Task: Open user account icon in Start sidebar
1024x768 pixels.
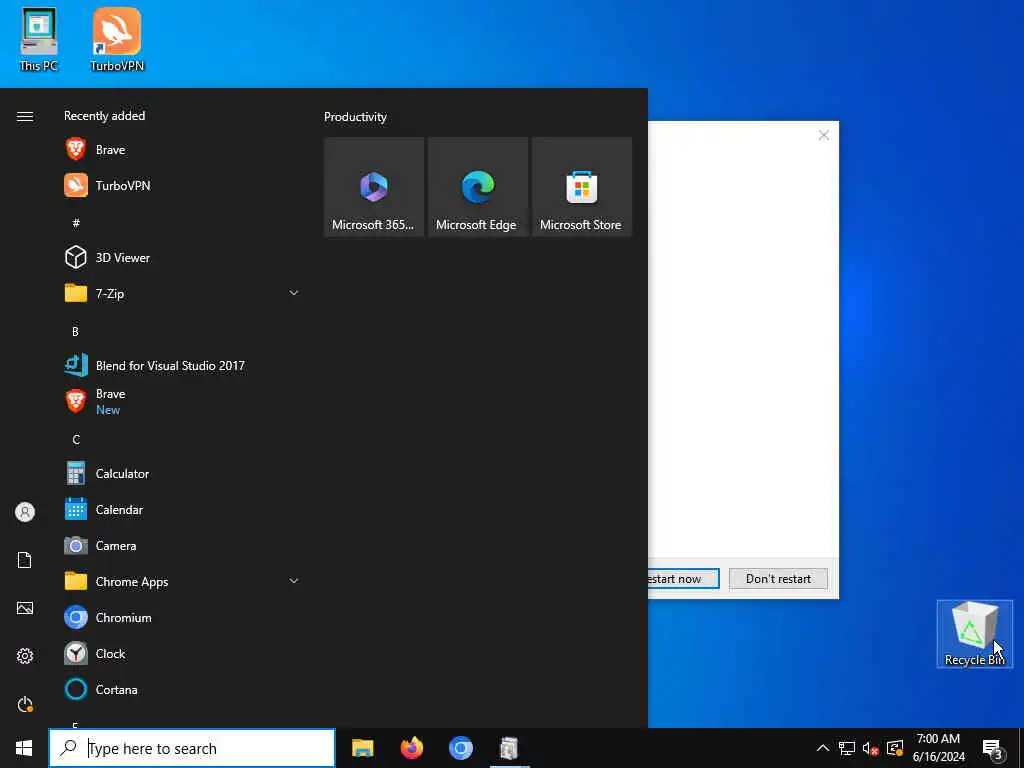Action: click(x=25, y=512)
